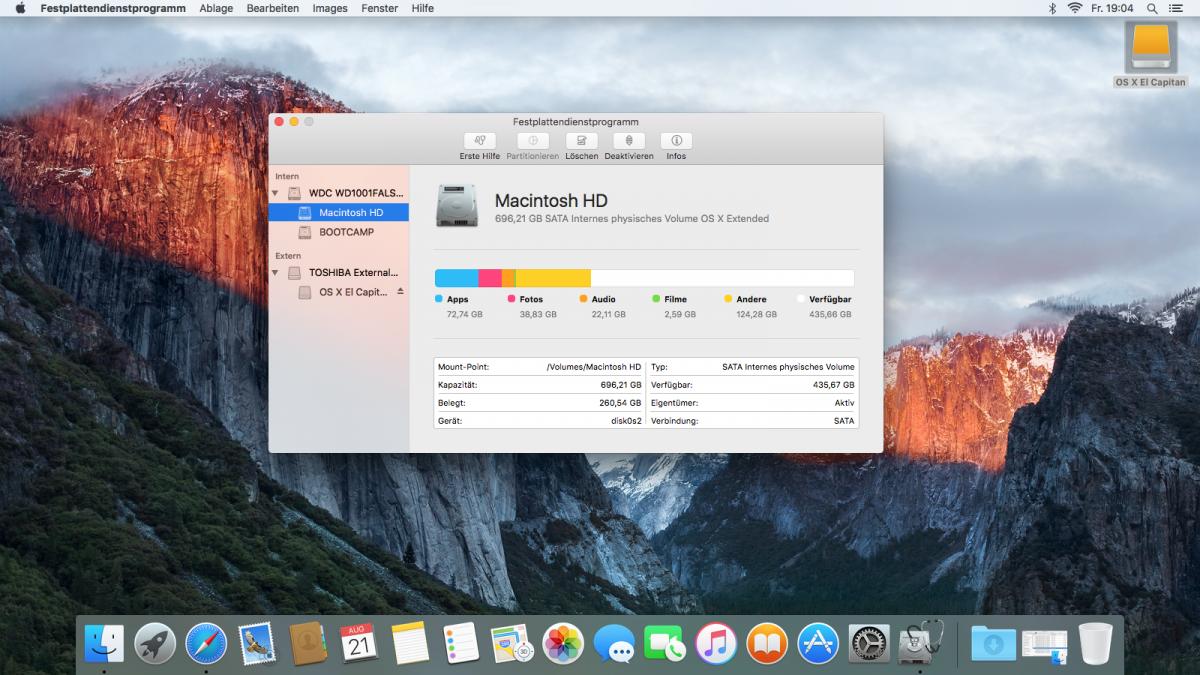1200x675 pixels.
Task: Open Calendar from the Dock
Action: 359,643
